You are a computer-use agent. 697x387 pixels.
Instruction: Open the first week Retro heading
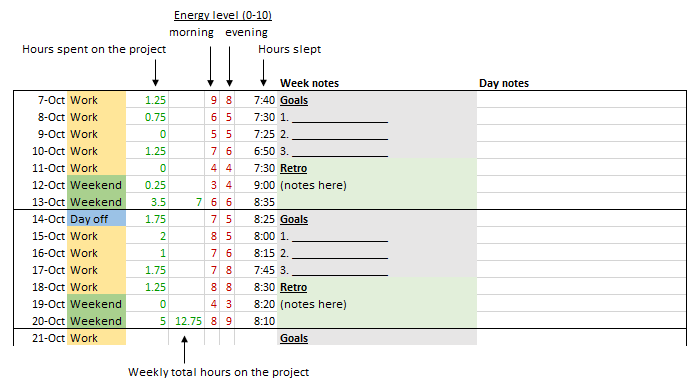click(293, 168)
